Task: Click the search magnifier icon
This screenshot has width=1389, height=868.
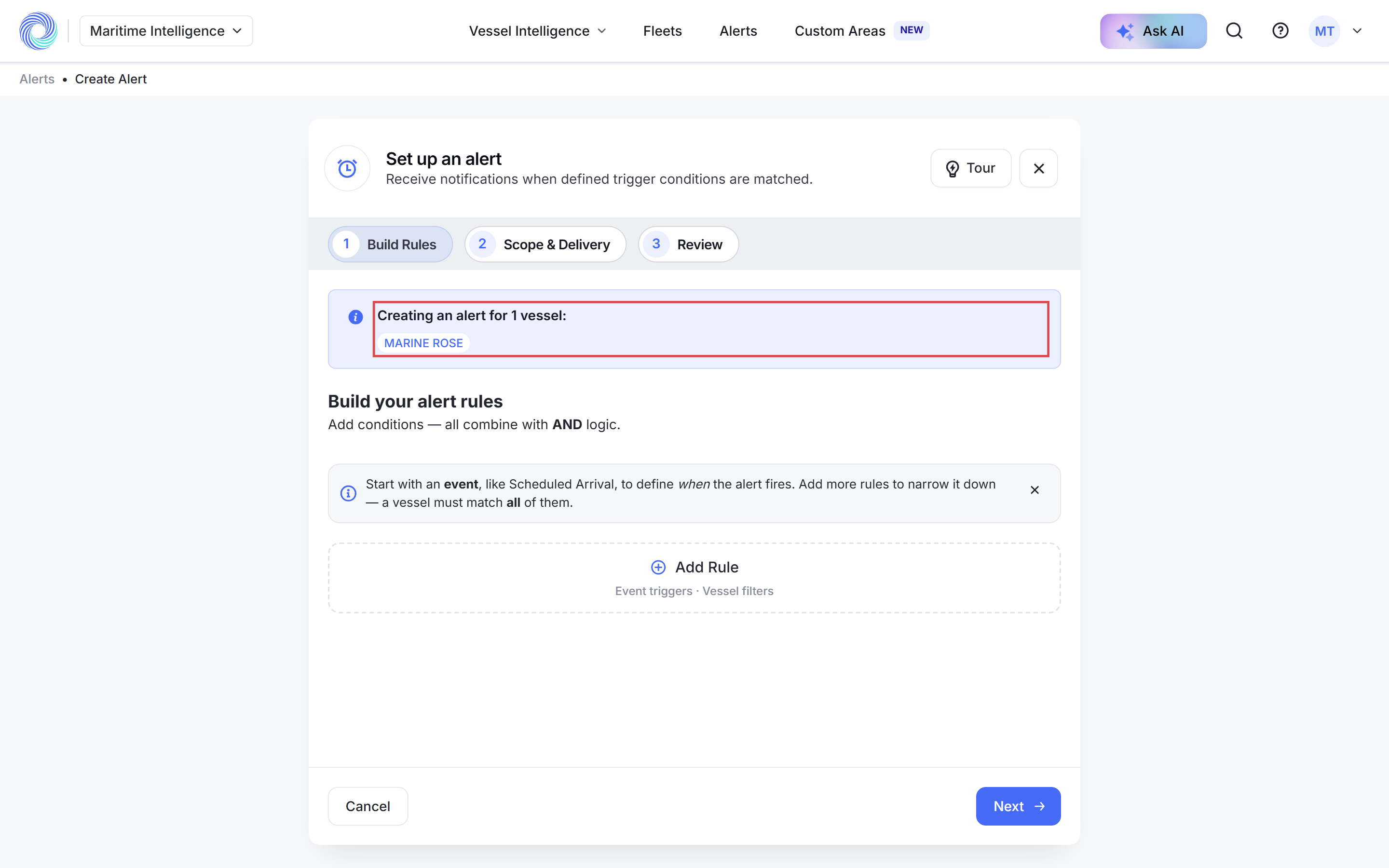Action: click(1234, 31)
